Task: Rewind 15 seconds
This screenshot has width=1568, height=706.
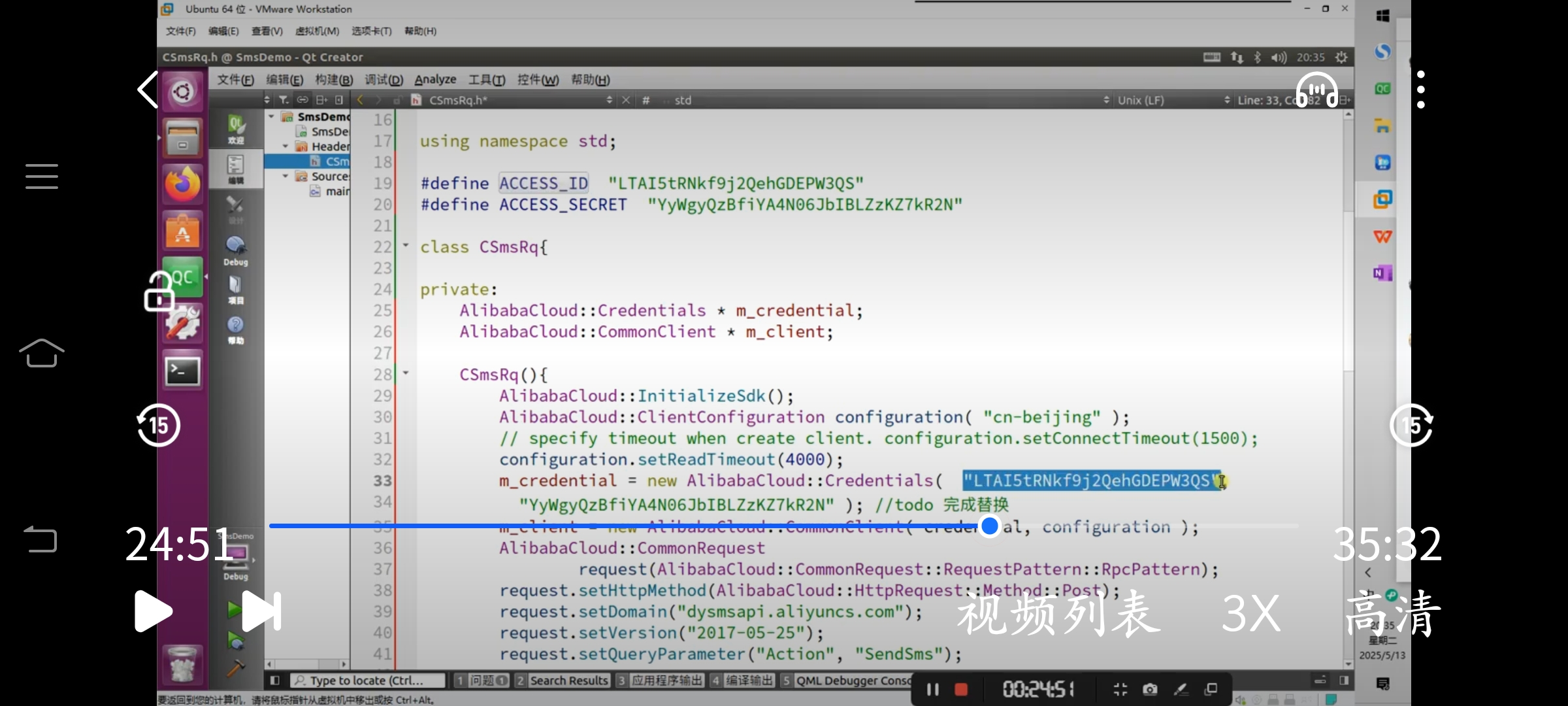Action: [158, 426]
